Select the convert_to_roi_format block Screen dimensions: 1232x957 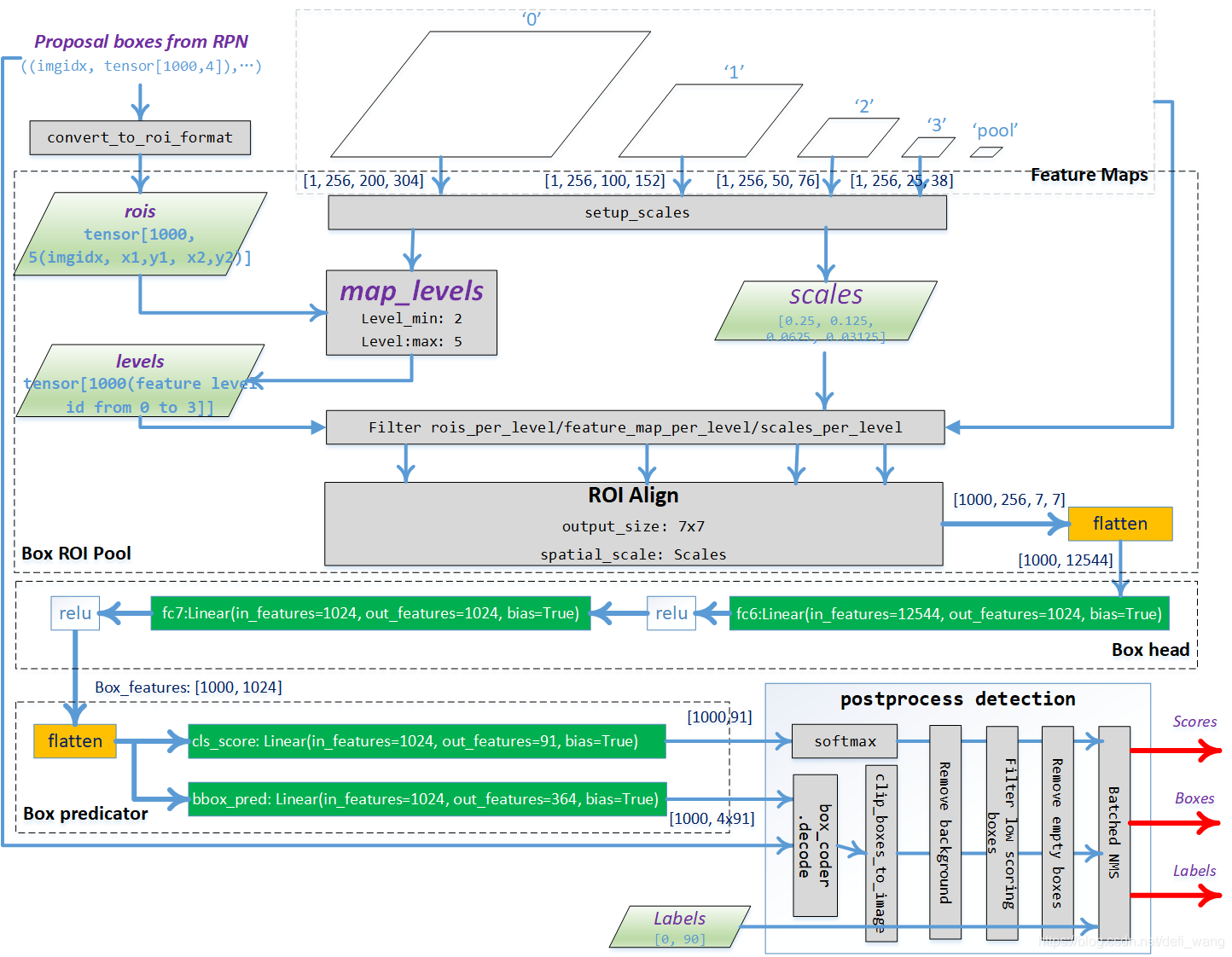tap(139, 137)
